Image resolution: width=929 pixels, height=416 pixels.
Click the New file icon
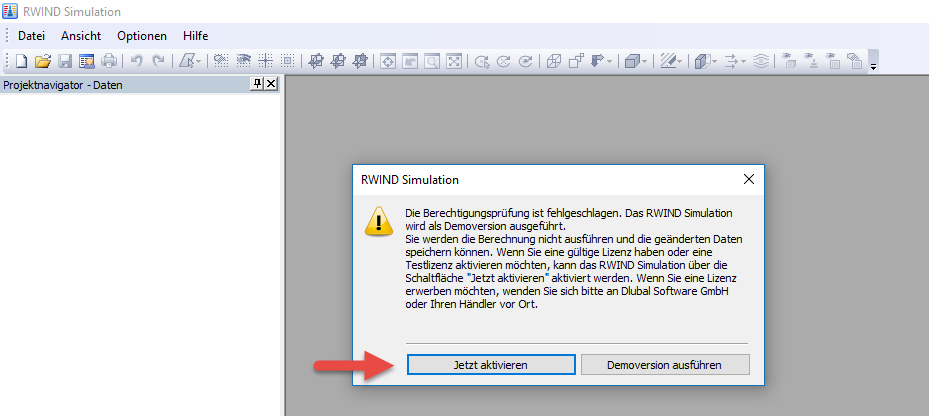click(22, 60)
